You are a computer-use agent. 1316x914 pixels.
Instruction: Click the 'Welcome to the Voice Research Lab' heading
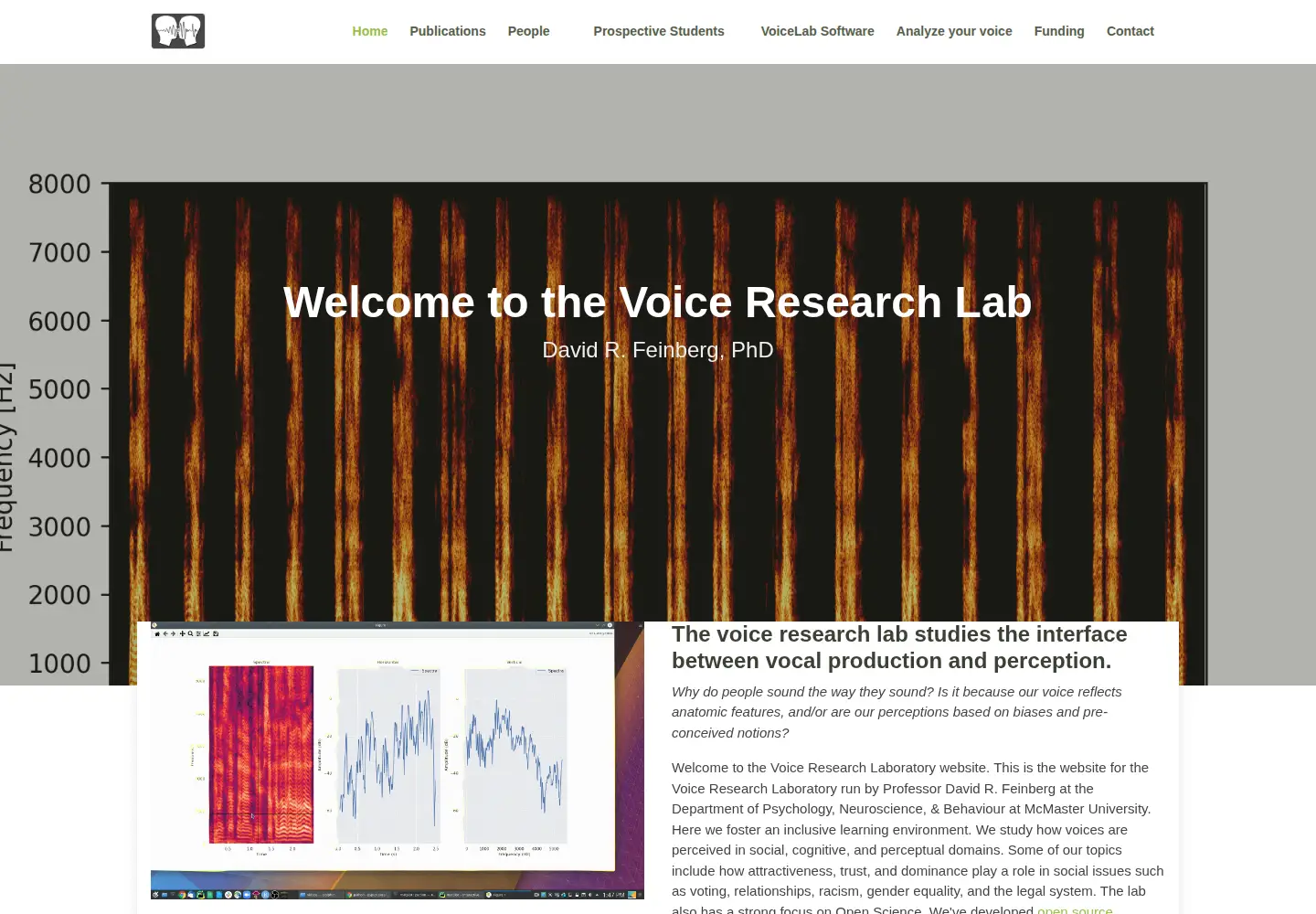[x=658, y=303]
